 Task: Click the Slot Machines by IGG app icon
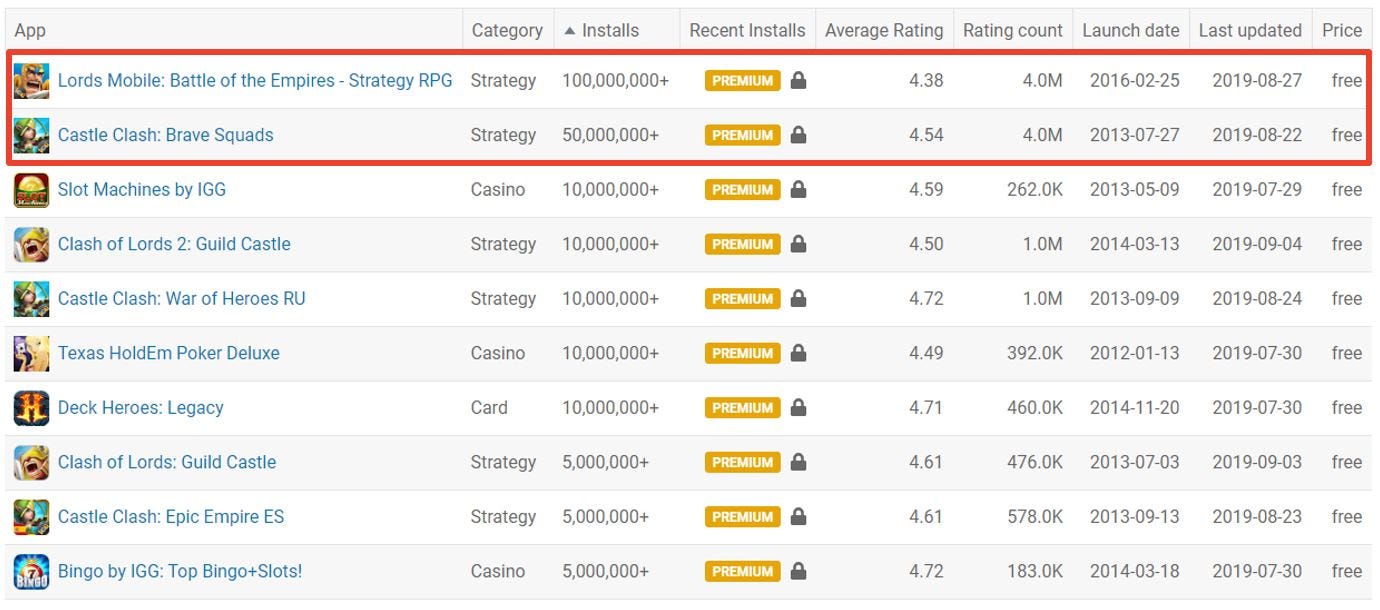point(31,190)
